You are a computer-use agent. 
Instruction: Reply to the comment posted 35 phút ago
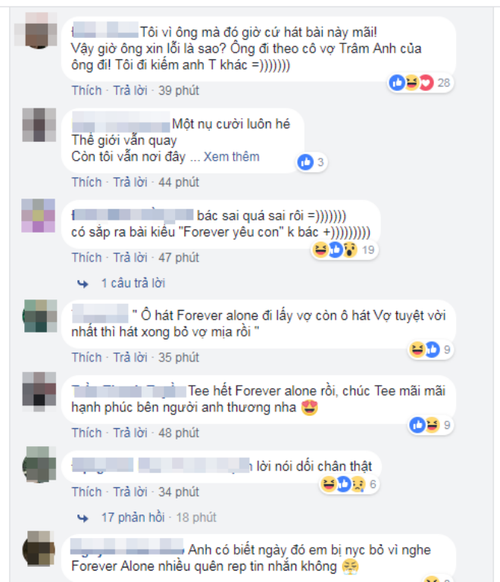coord(130,357)
